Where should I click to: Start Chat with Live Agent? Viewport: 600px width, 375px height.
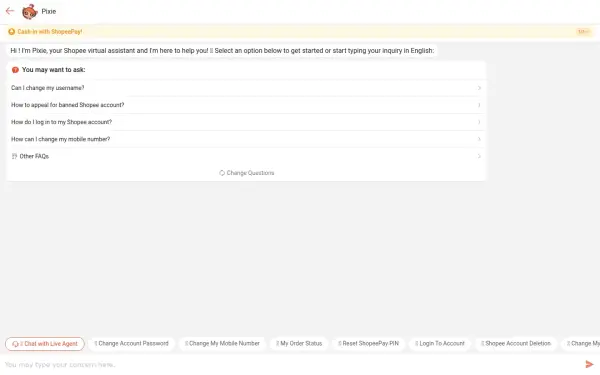tap(45, 344)
